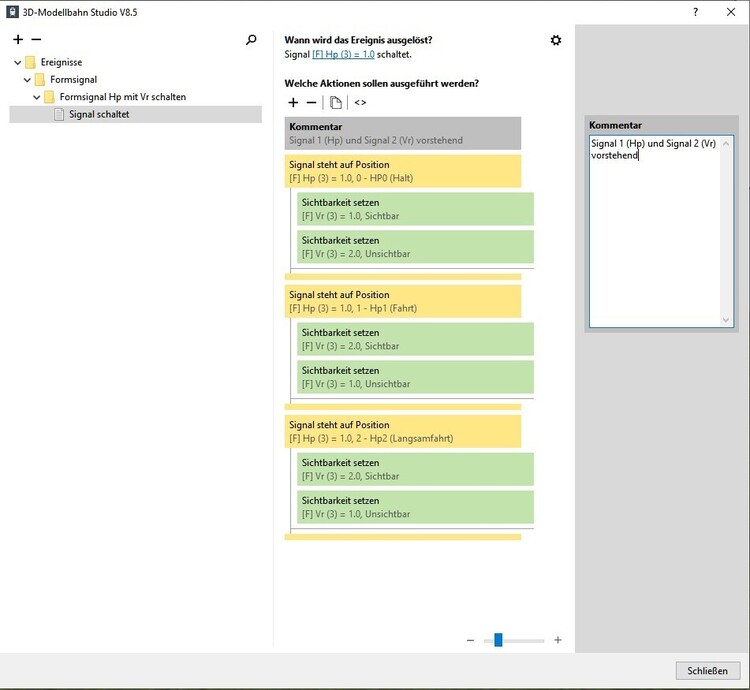Select action Vr (3) = 1.0, Sichtbar

click(x=415, y=209)
